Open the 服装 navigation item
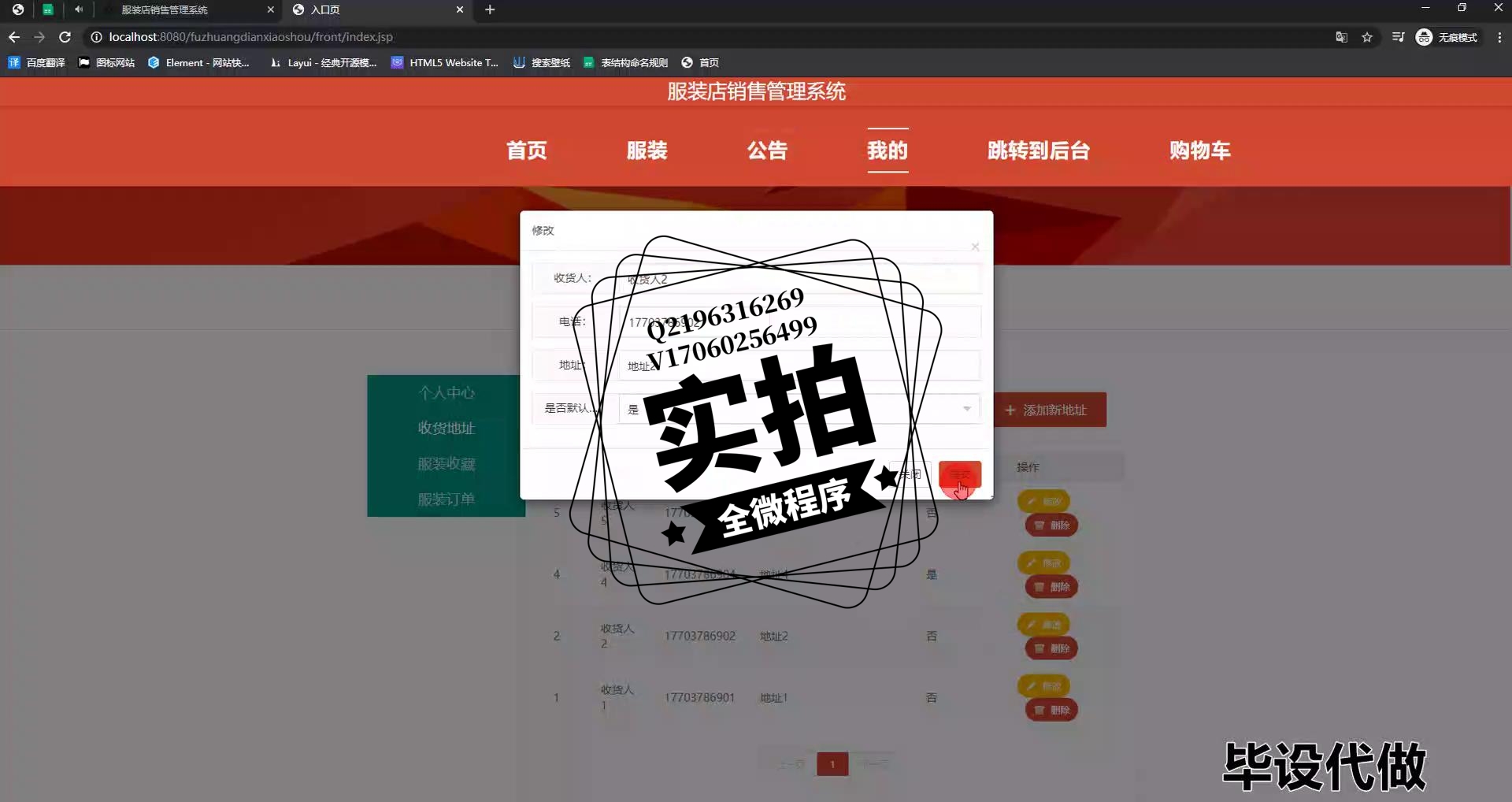The height and width of the screenshot is (802, 1512). click(x=647, y=150)
